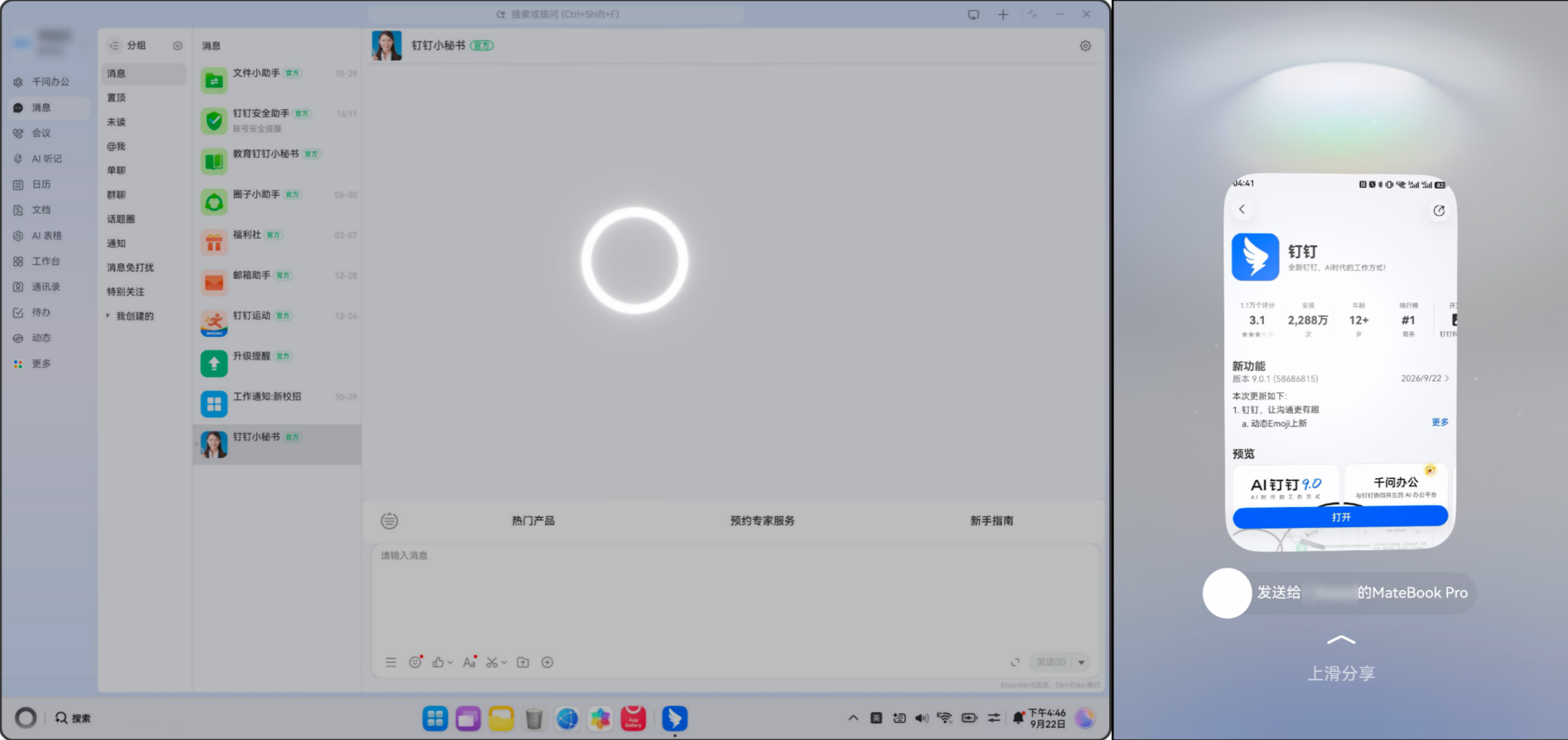This screenshot has height=740, width=1568.
Task: Click the screen-cast icon in the title bar
Action: click(973, 14)
